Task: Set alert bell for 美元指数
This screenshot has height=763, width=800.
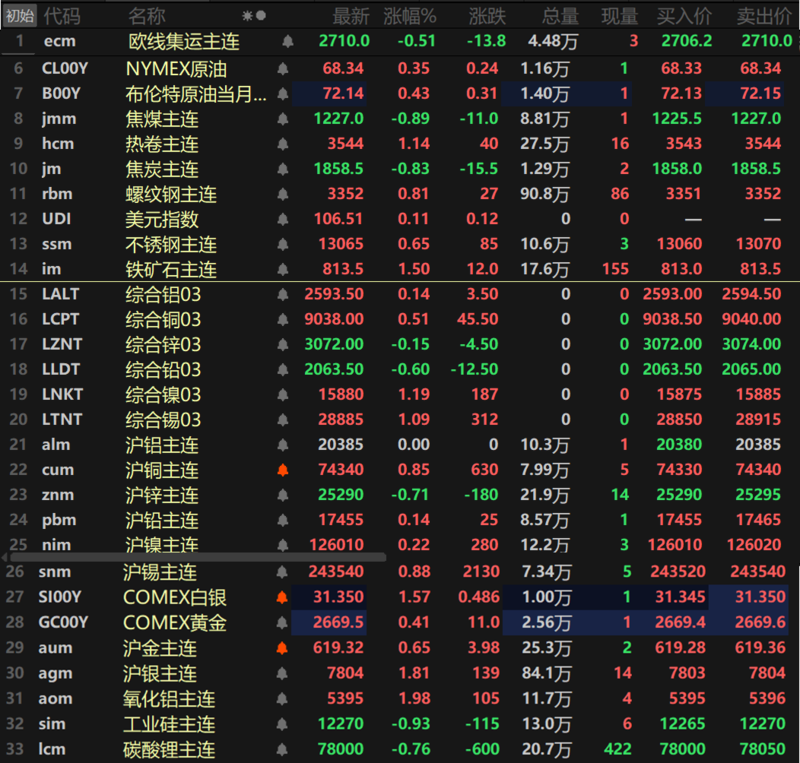Action: [283, 219]
